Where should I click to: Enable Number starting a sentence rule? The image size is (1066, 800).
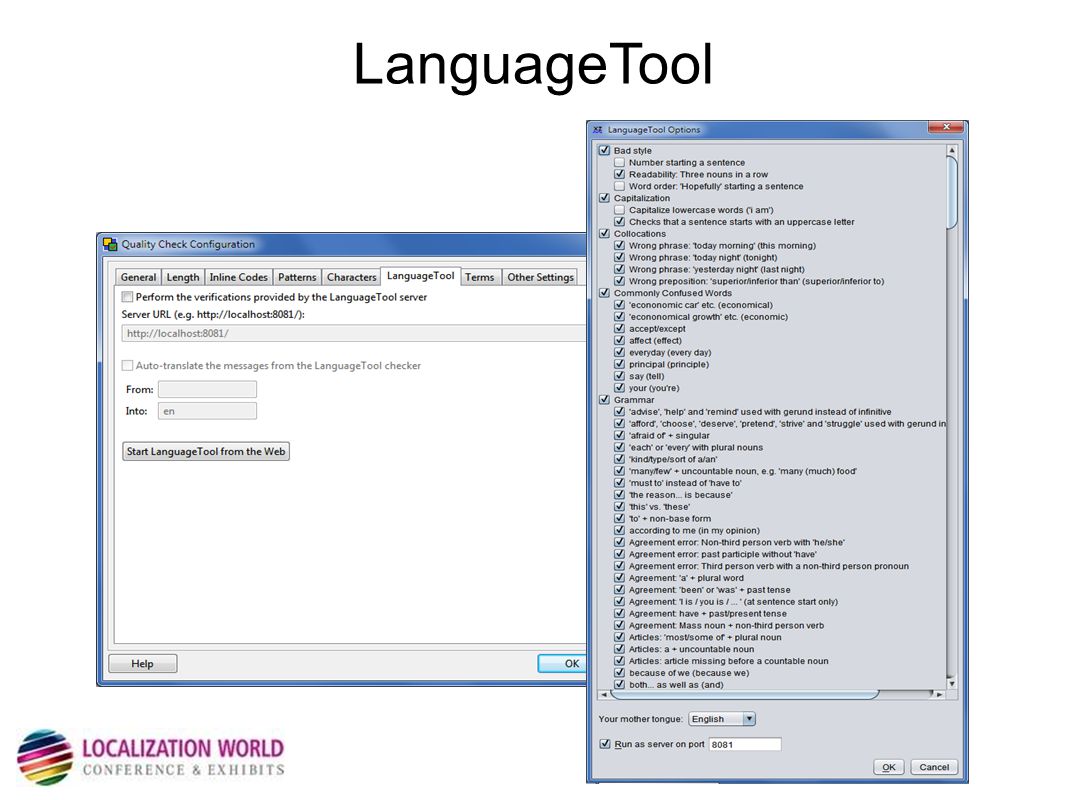(x=619, y=162)
